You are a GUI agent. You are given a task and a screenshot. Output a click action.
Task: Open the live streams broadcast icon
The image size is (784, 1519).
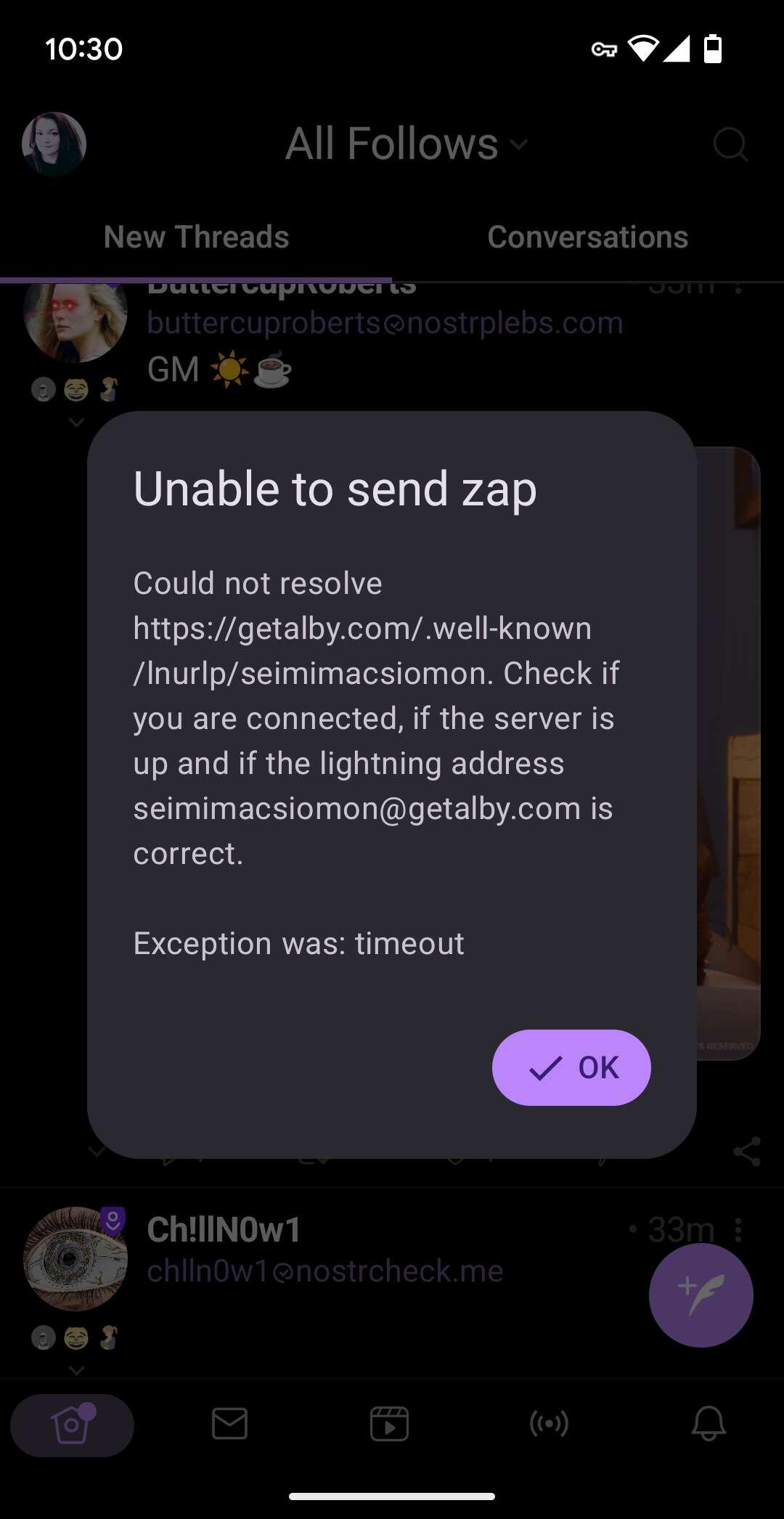[550, 1424]
